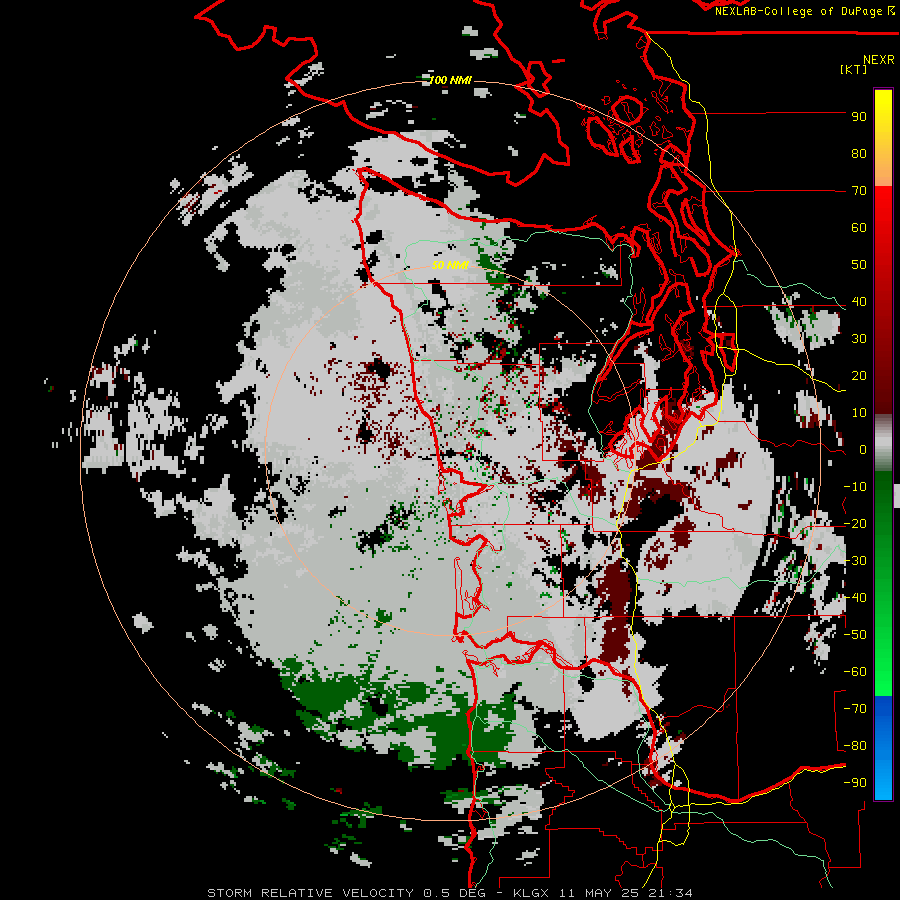Click the 90 value on velocity scale
This screenshot has height=900, width=900.
[859, 117]
